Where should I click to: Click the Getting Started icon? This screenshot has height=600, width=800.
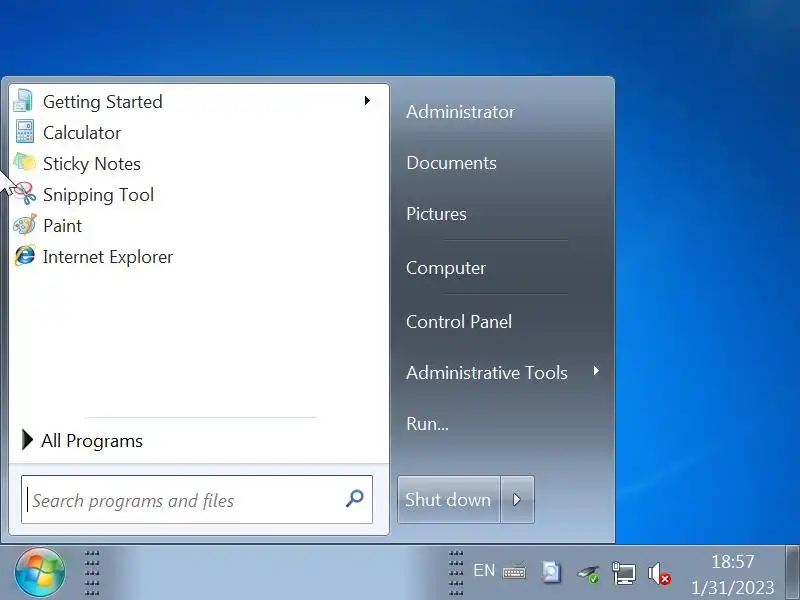(x=23, y=101)
